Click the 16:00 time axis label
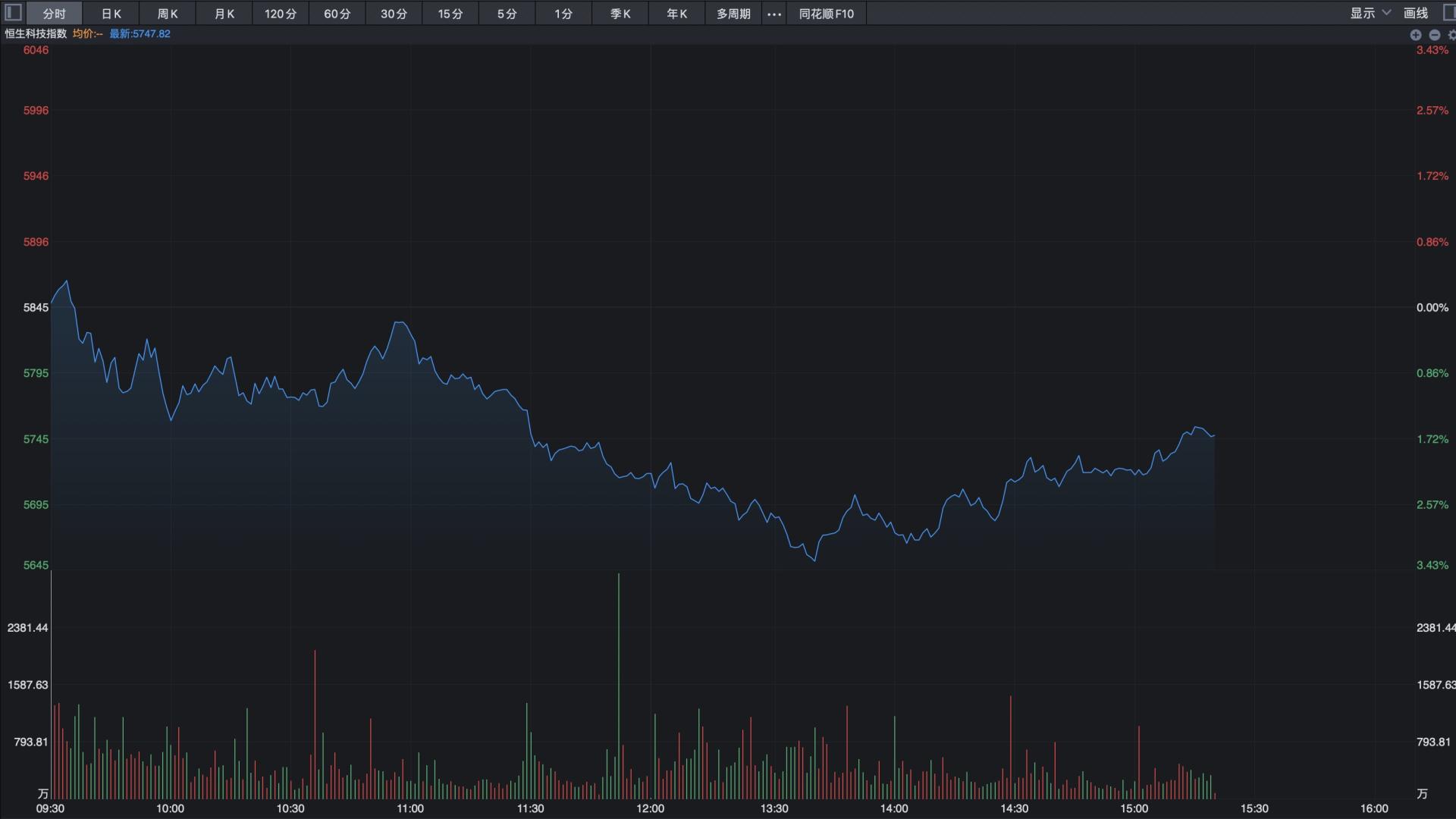 [x=1374, y=808]
